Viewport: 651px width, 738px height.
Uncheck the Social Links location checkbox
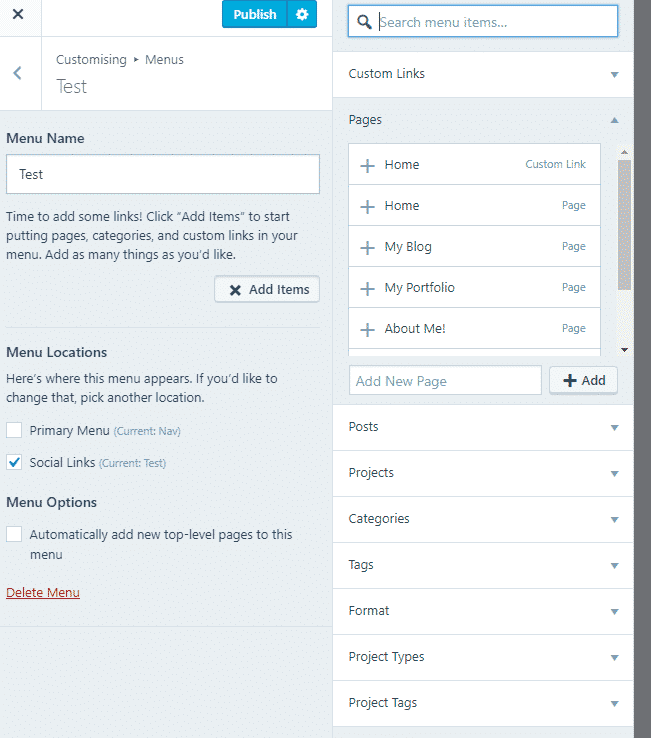(x=14, y=462)
